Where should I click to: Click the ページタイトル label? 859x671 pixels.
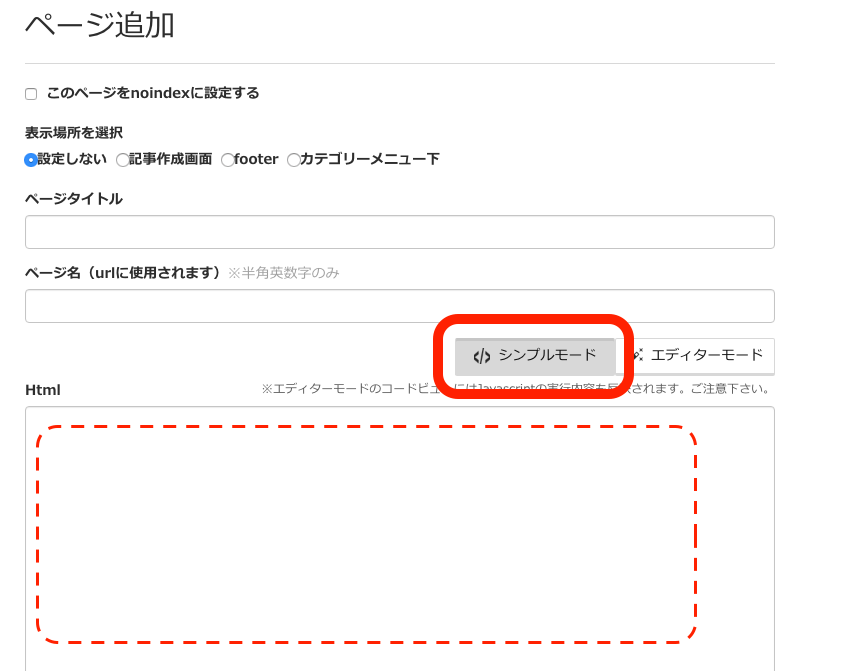tap(74, 199)
